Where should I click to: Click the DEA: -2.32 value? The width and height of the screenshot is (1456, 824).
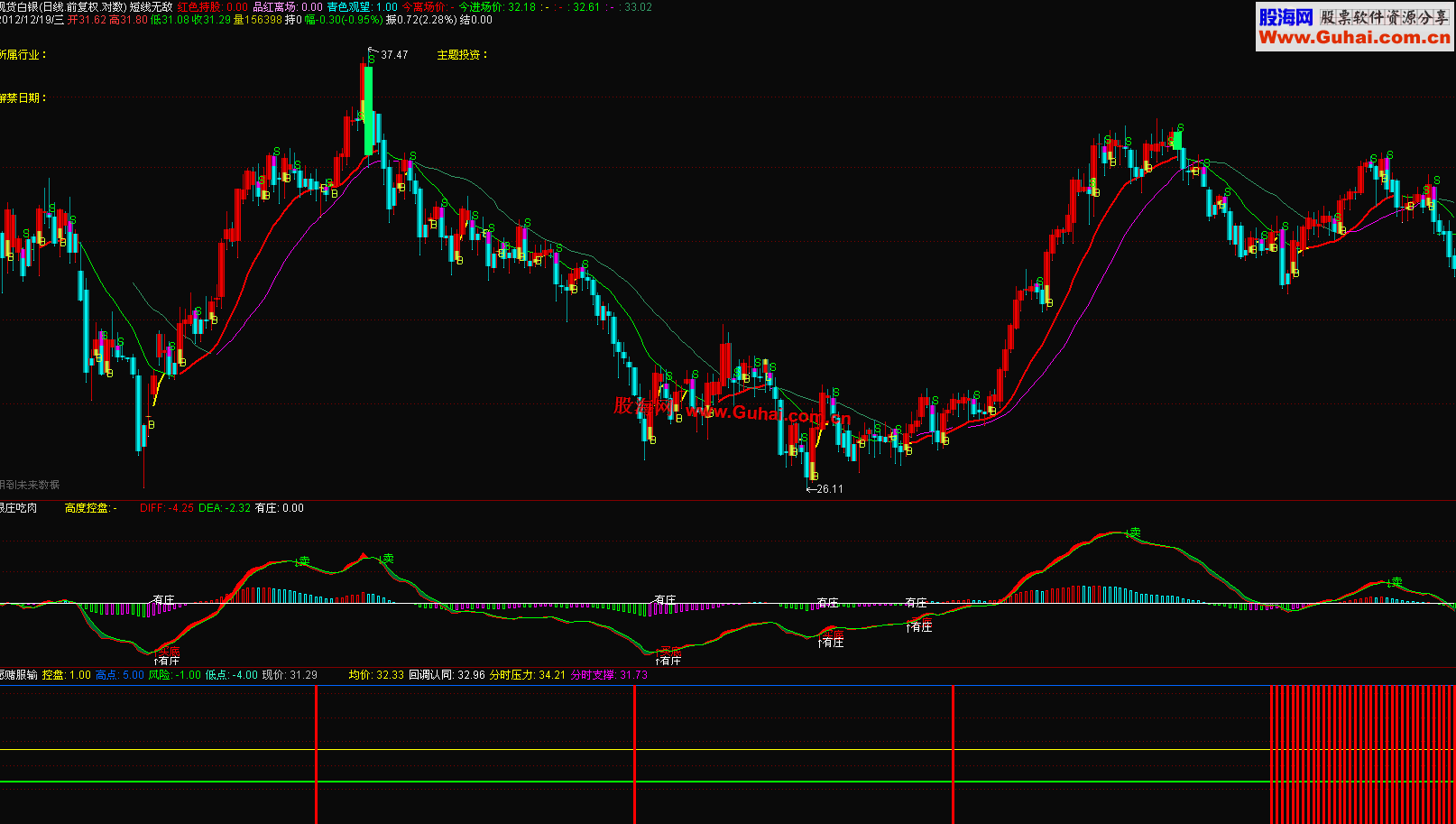point(225,508)
